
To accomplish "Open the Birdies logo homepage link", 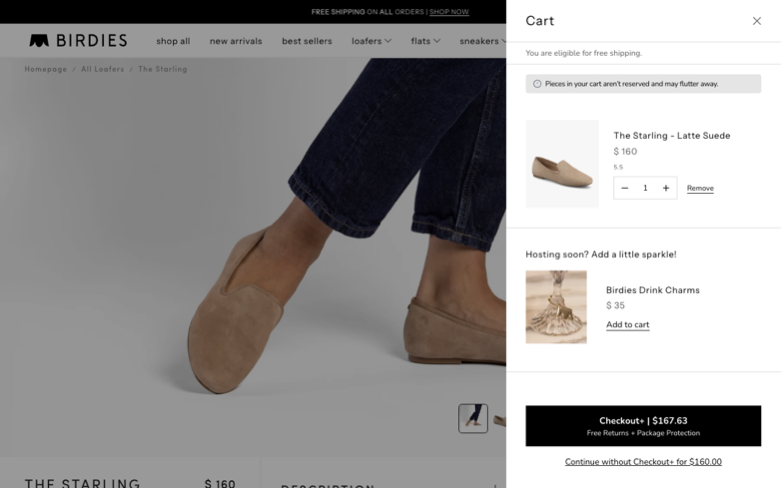I will pyautogui.click(x=78, y=40).
